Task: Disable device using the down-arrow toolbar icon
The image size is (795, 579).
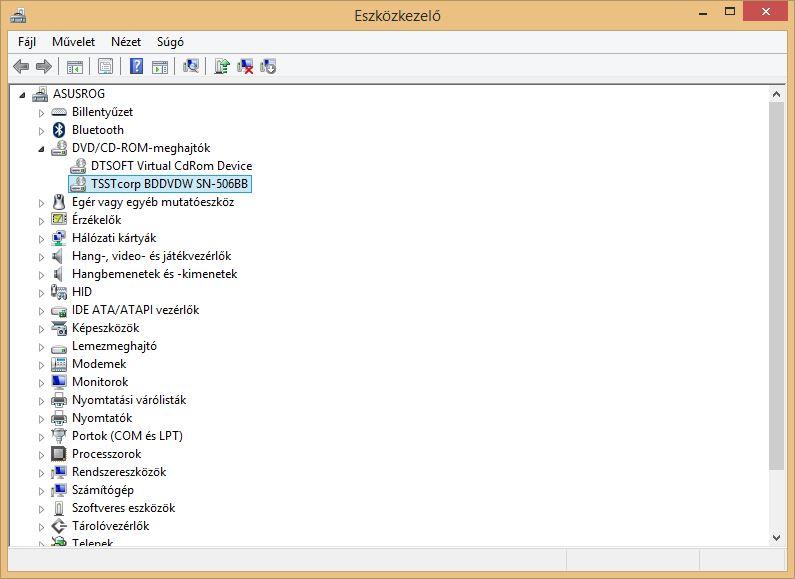Action: [268, 66]
